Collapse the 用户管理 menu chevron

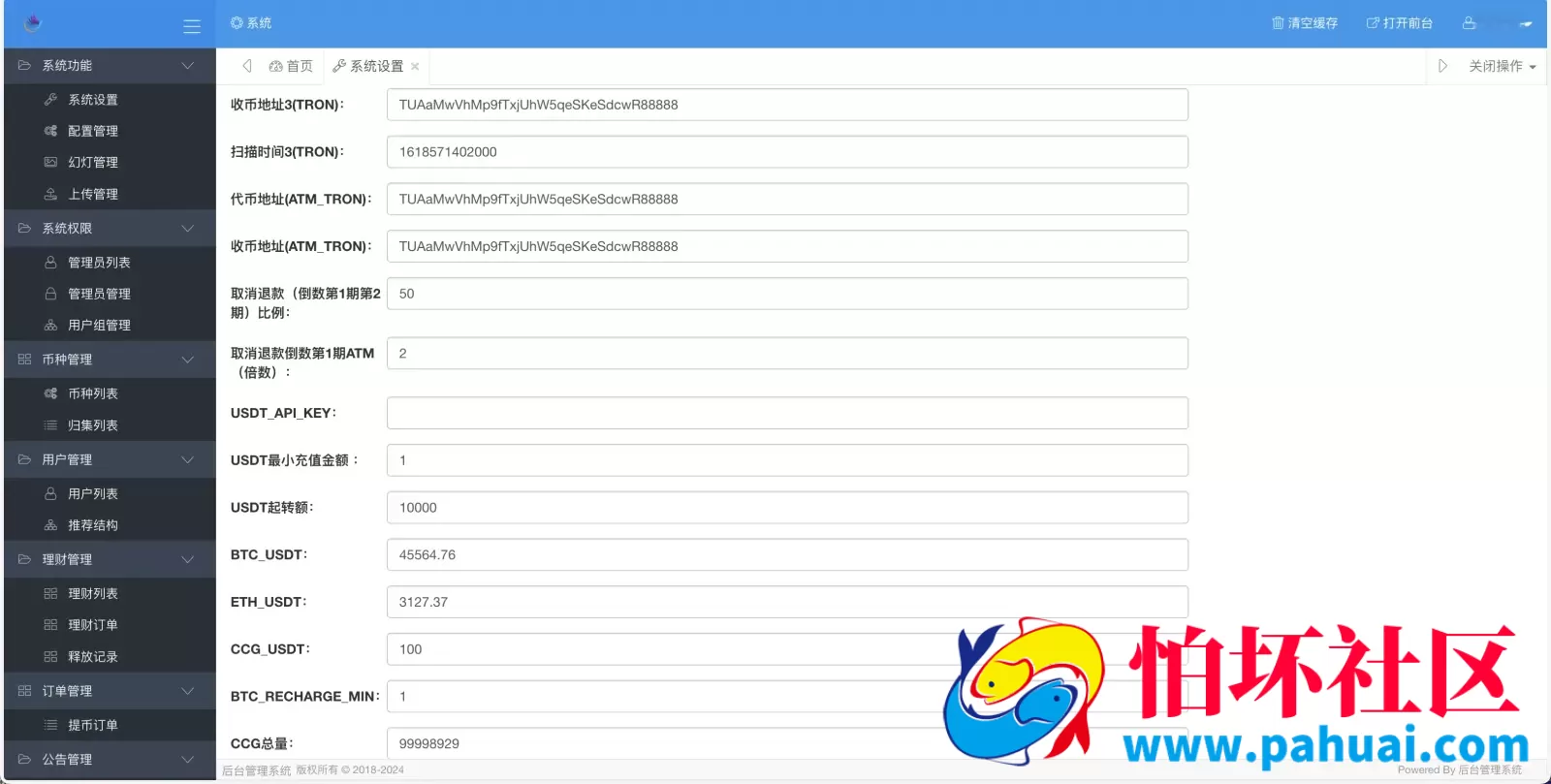click(x=188, y=459)
